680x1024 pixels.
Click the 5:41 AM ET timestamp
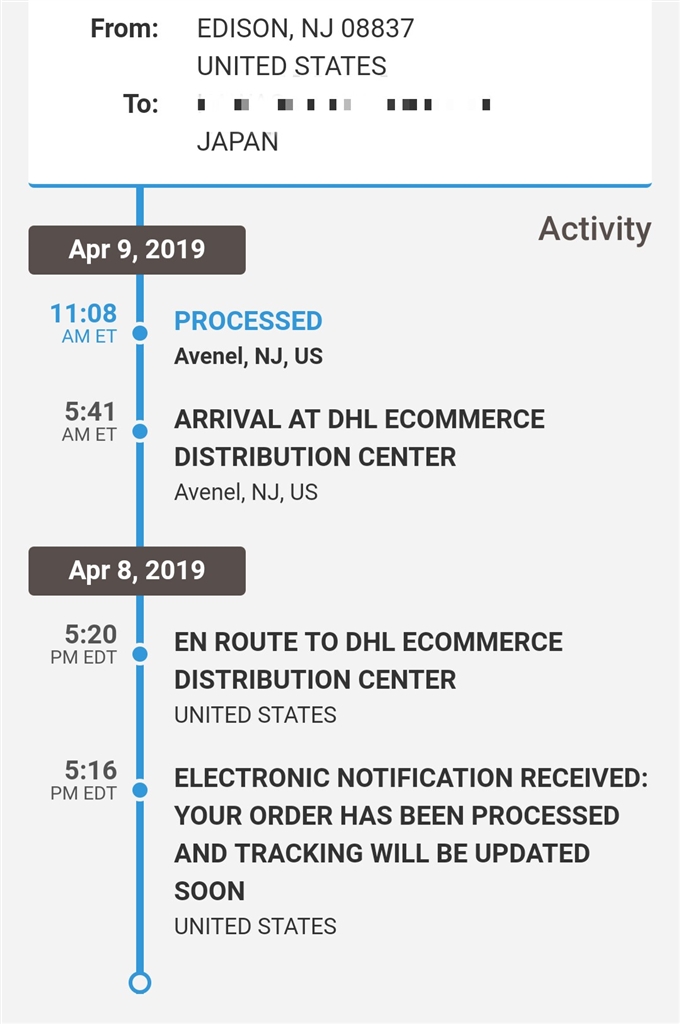point(89,421)
